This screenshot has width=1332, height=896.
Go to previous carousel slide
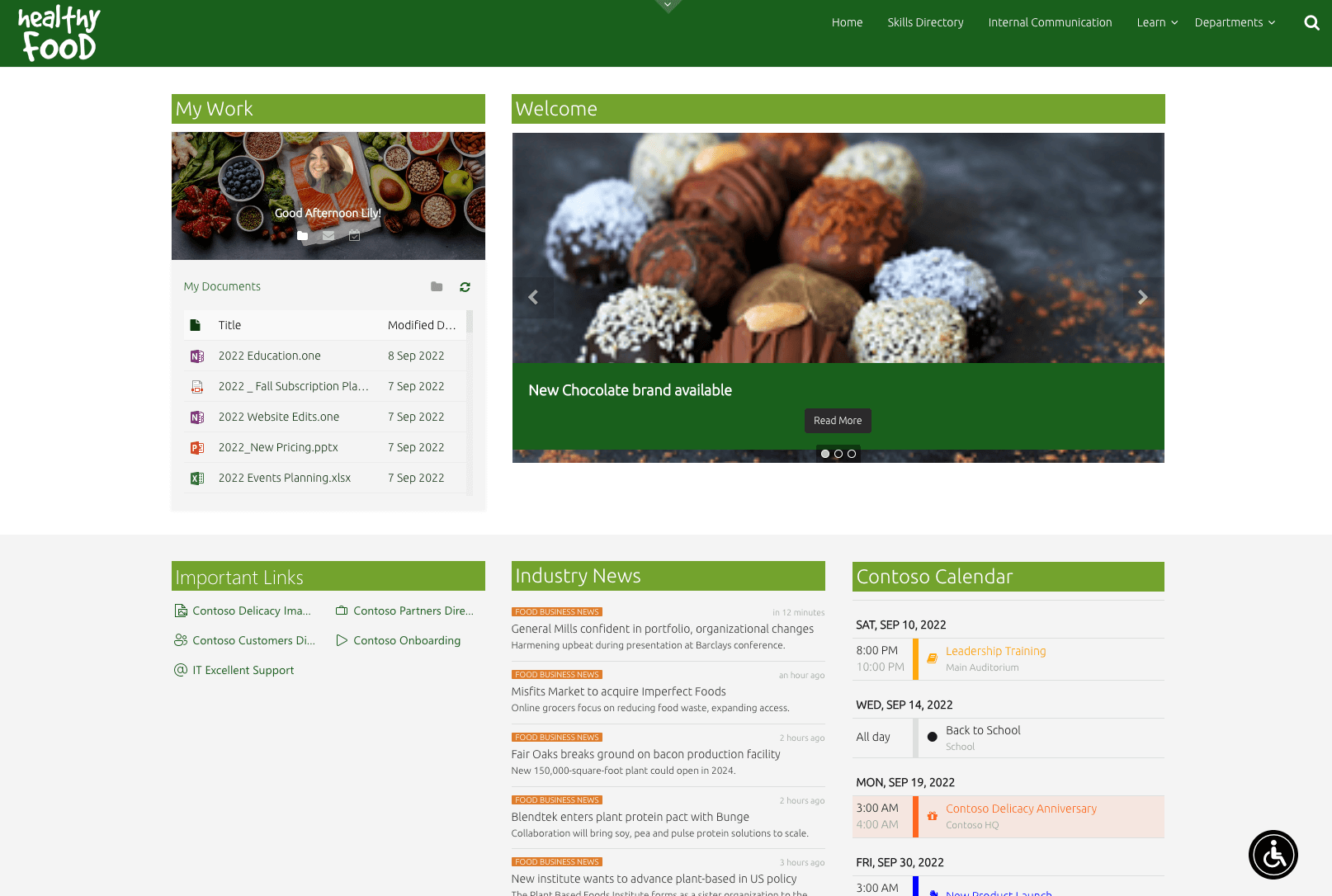(533, 297)
